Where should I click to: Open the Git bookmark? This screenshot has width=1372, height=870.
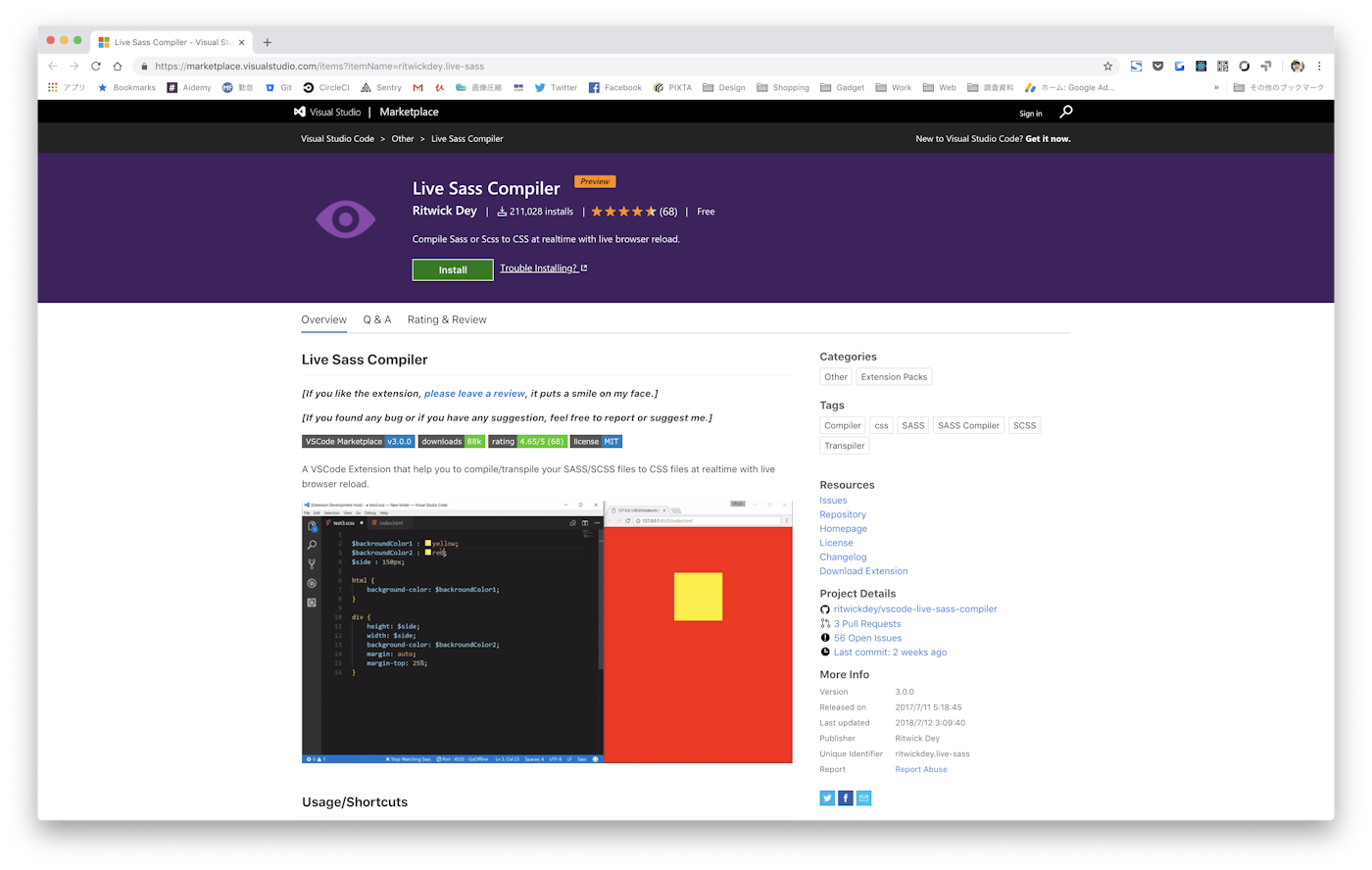pos(278,87)
